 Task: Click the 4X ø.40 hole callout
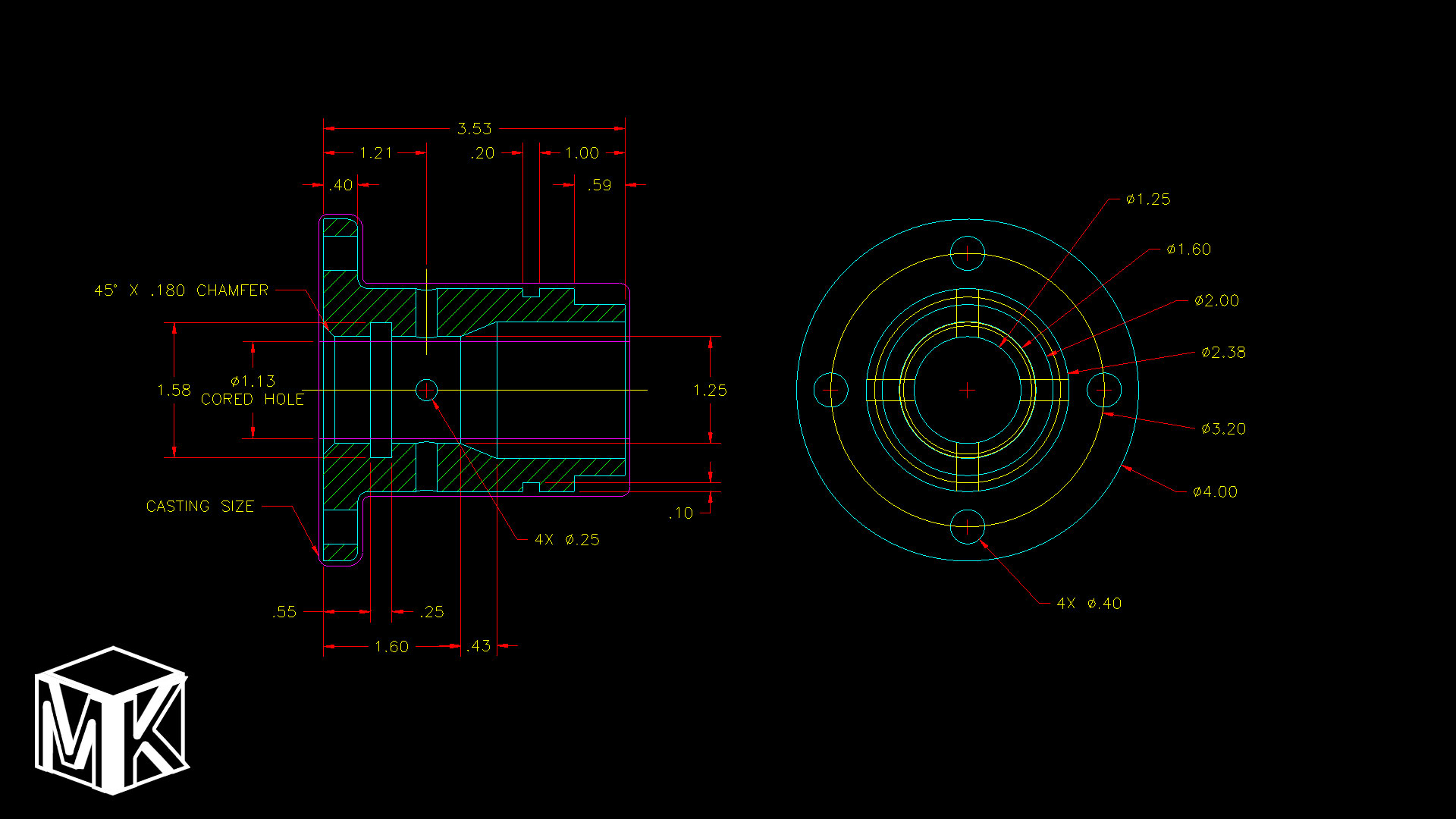(1089, 604)
